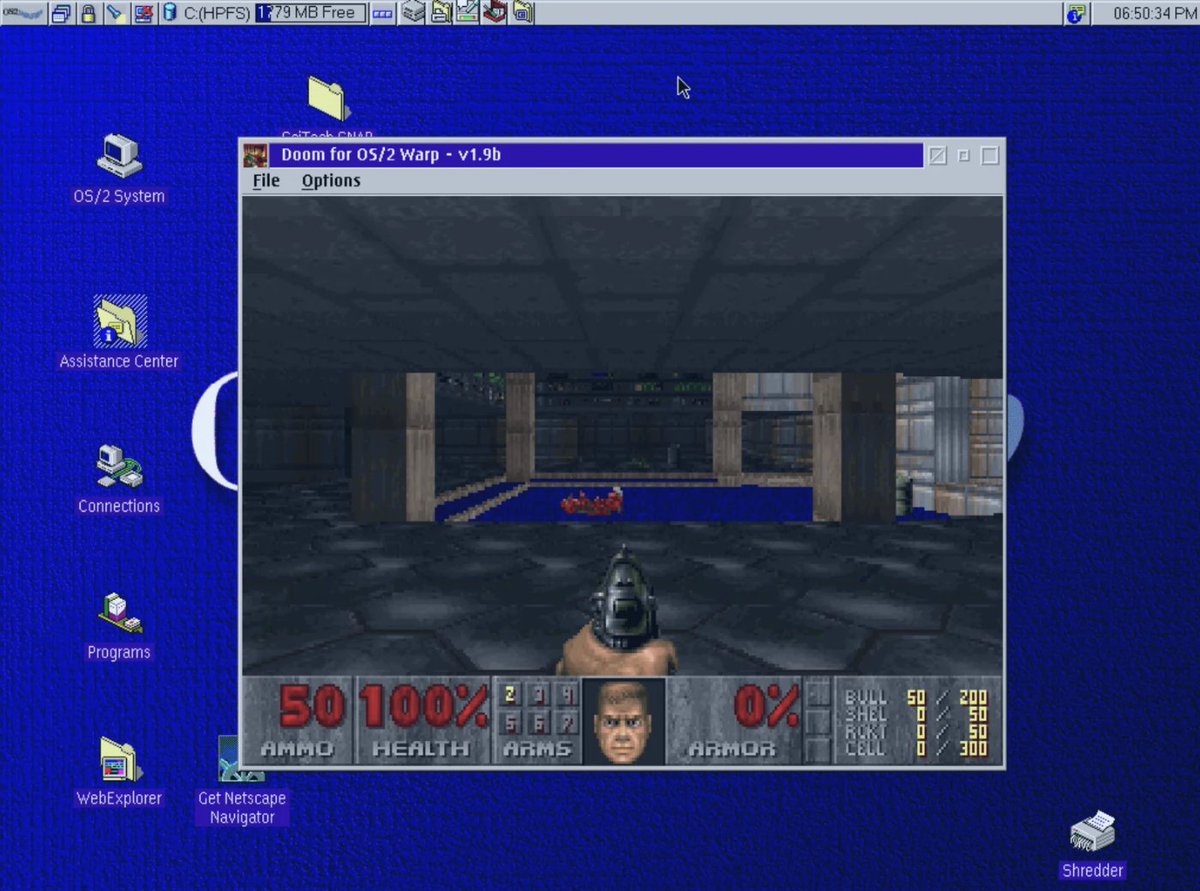Maximize the Doom window with the large-square button

coord(990,155)
